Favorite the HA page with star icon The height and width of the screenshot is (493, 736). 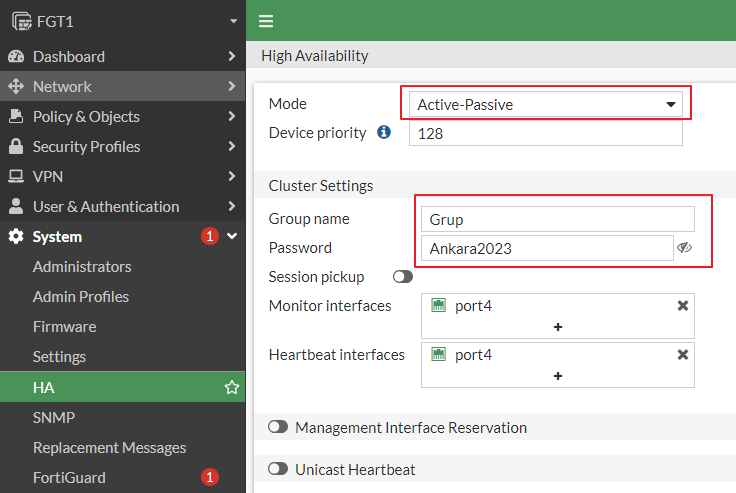[x=231, y=387]
